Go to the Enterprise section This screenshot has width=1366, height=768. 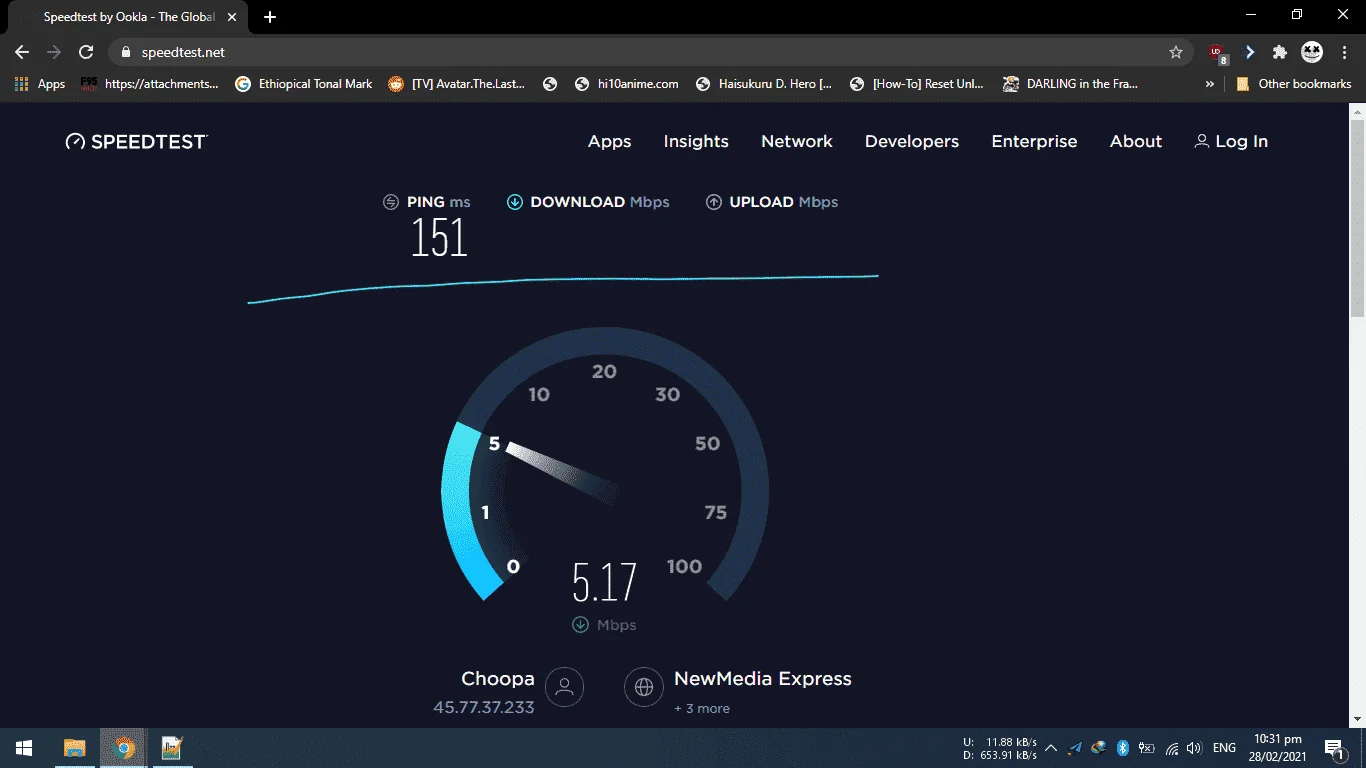[1034, 142]
